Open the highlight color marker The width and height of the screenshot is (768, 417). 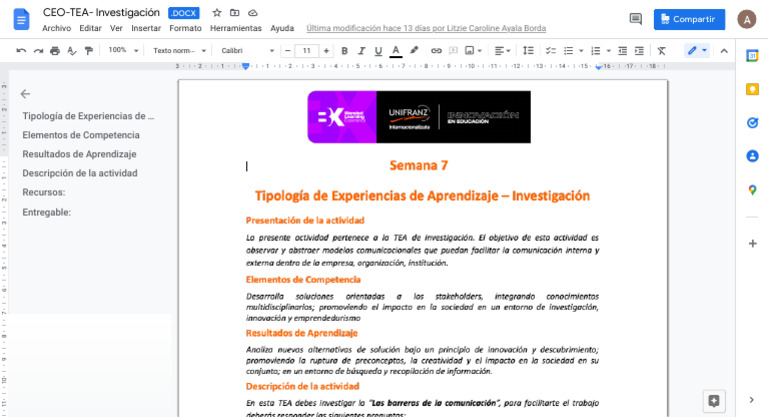[x=414, y=50]
